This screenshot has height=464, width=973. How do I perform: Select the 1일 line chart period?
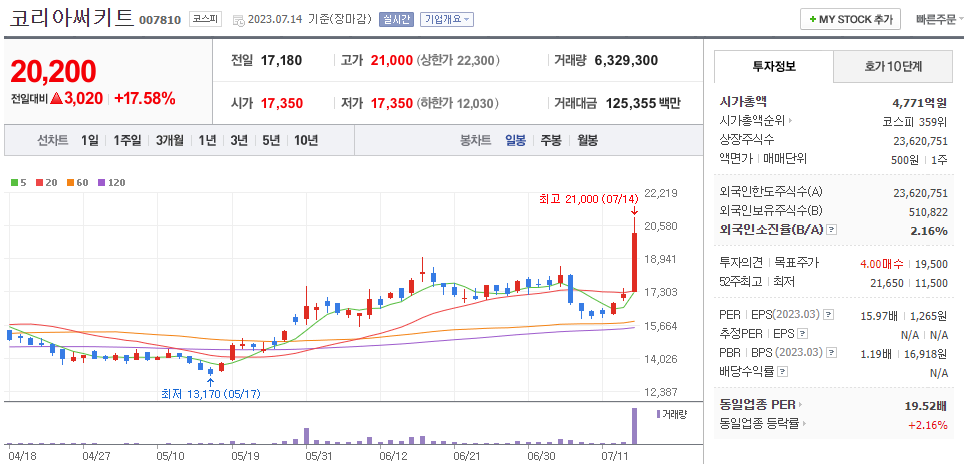tap(89, 140)
